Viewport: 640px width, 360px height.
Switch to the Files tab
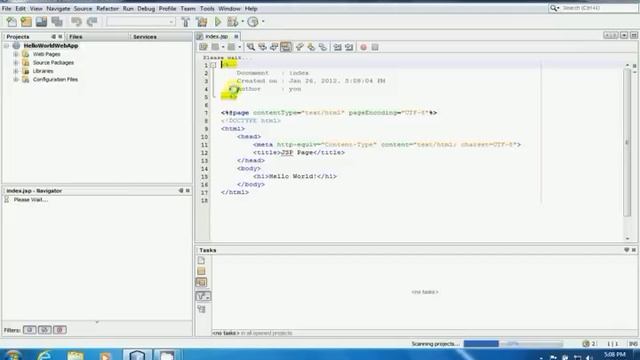76,37
